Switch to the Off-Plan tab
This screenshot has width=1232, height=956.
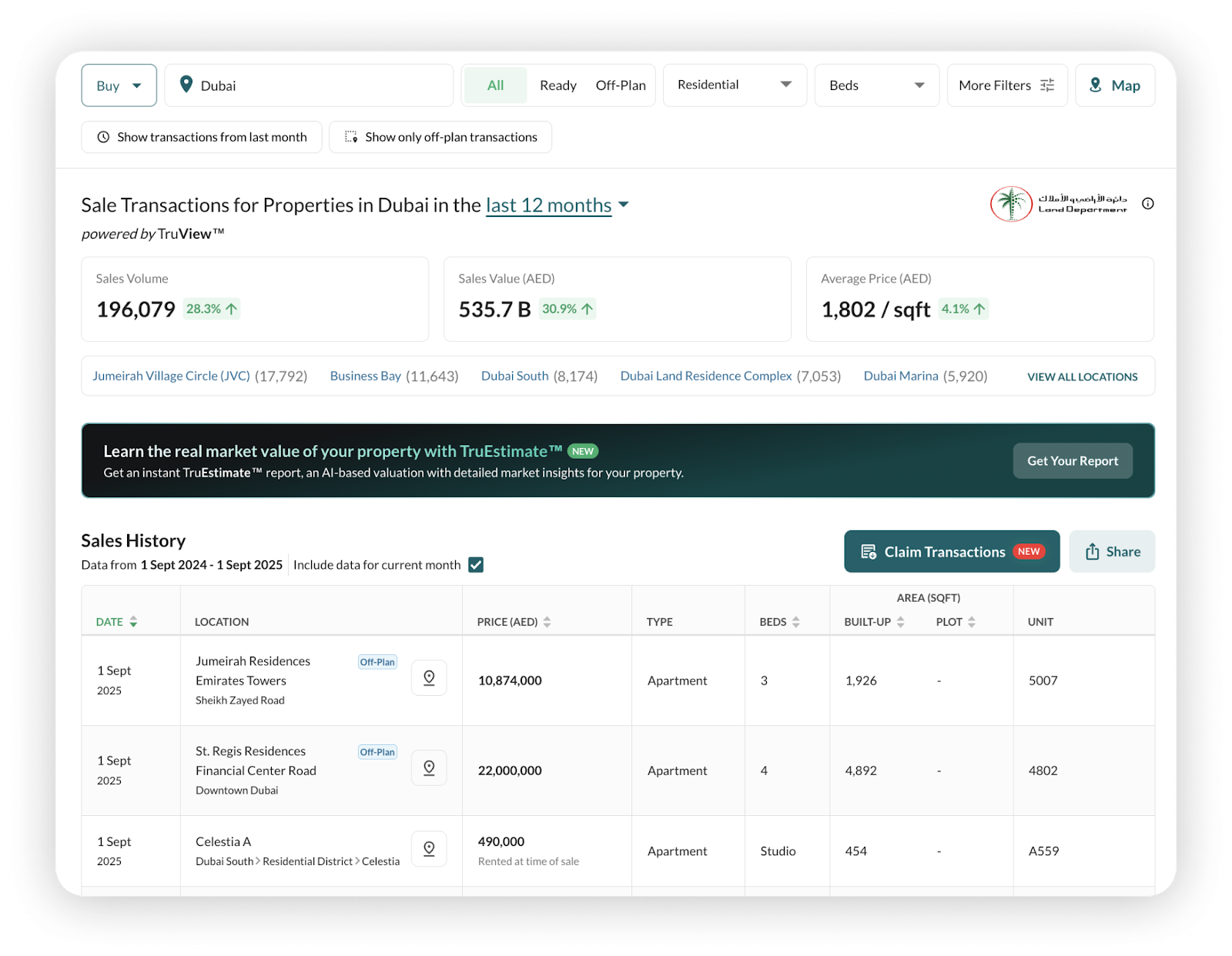point(621,85)
